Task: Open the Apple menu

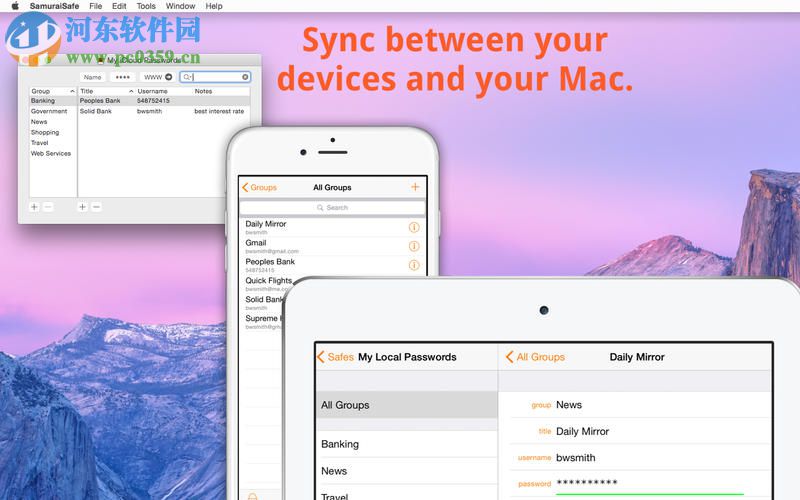Action: click(15, 6)
